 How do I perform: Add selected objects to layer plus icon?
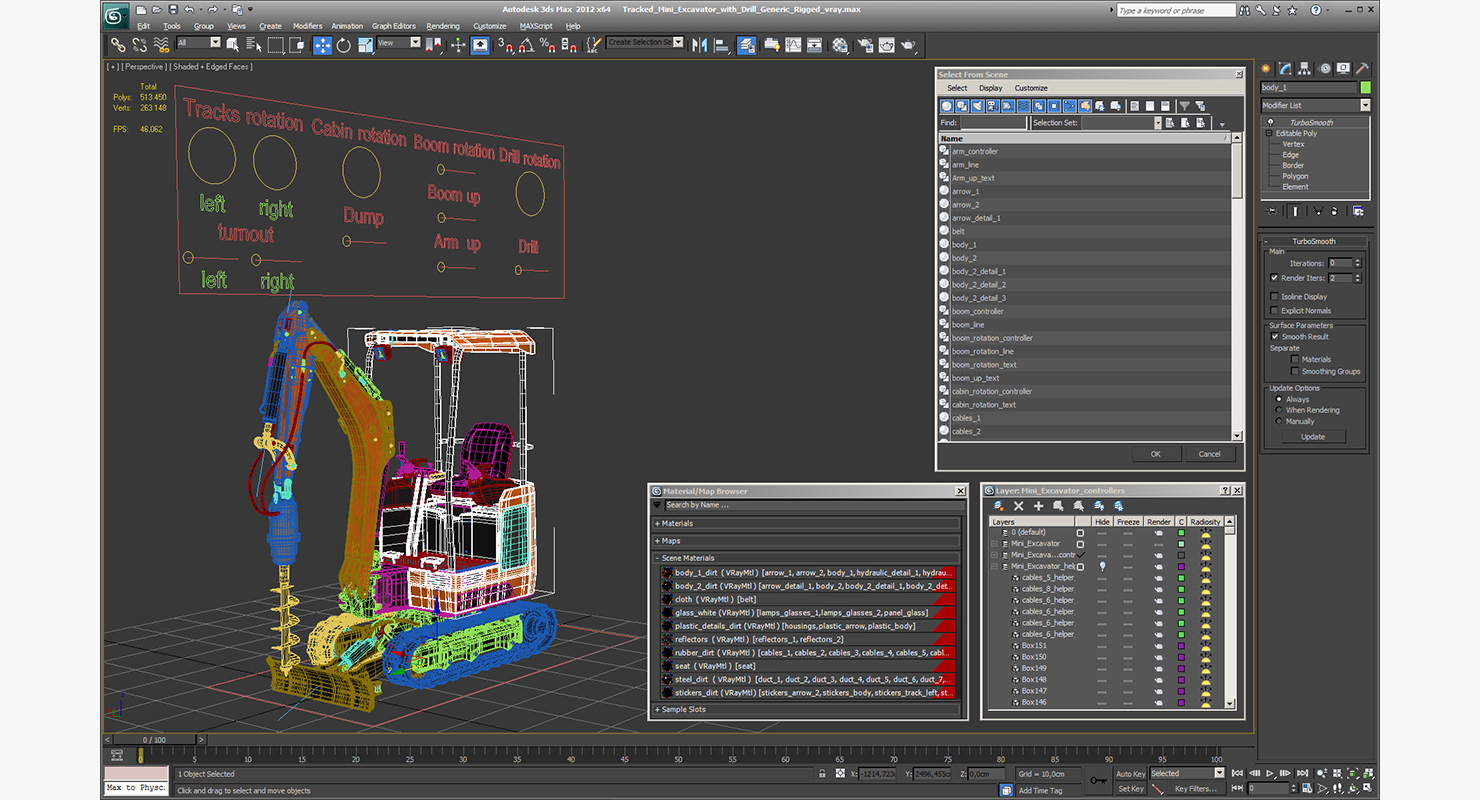(1038, 506)
